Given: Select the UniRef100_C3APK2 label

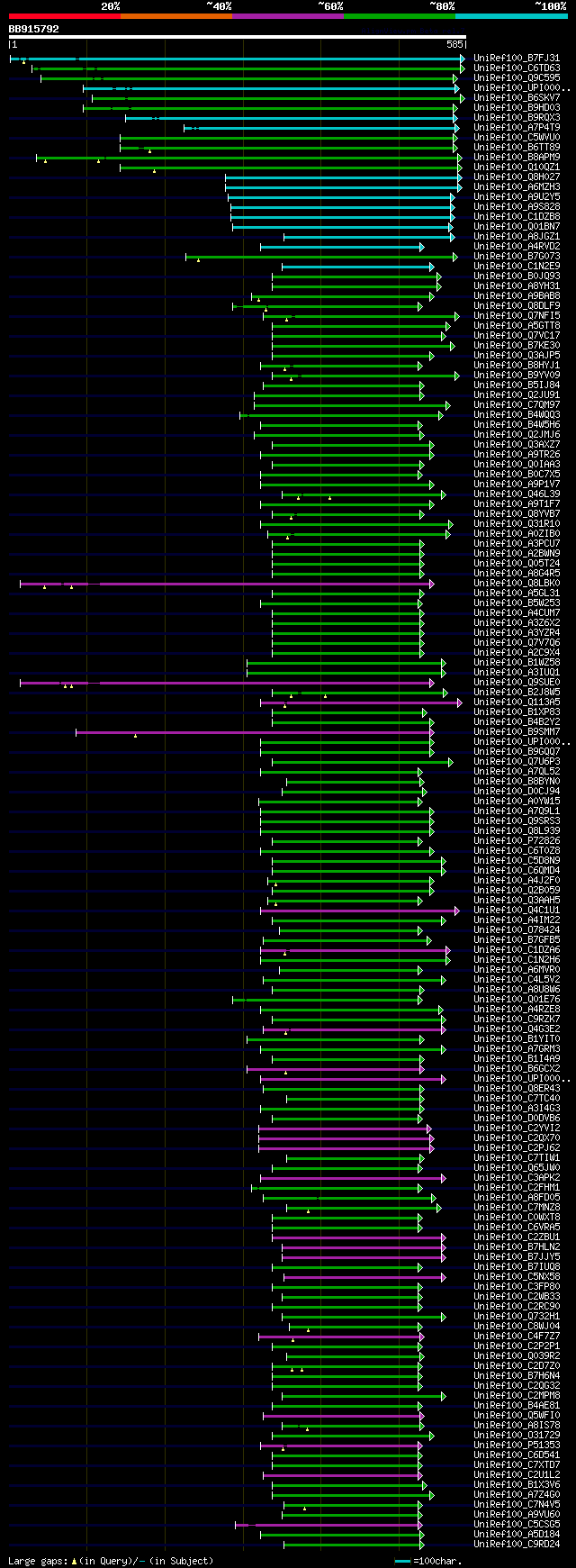Looking at the screenshot, I should point(517,1178).
